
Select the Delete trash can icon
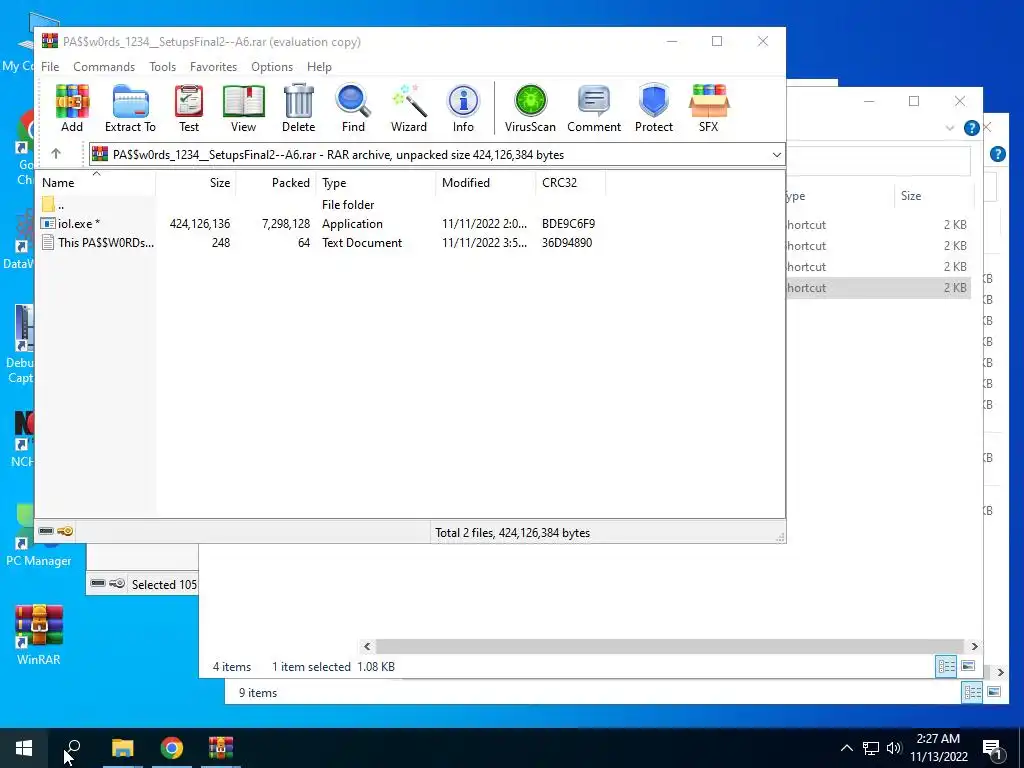click(298, 108)
